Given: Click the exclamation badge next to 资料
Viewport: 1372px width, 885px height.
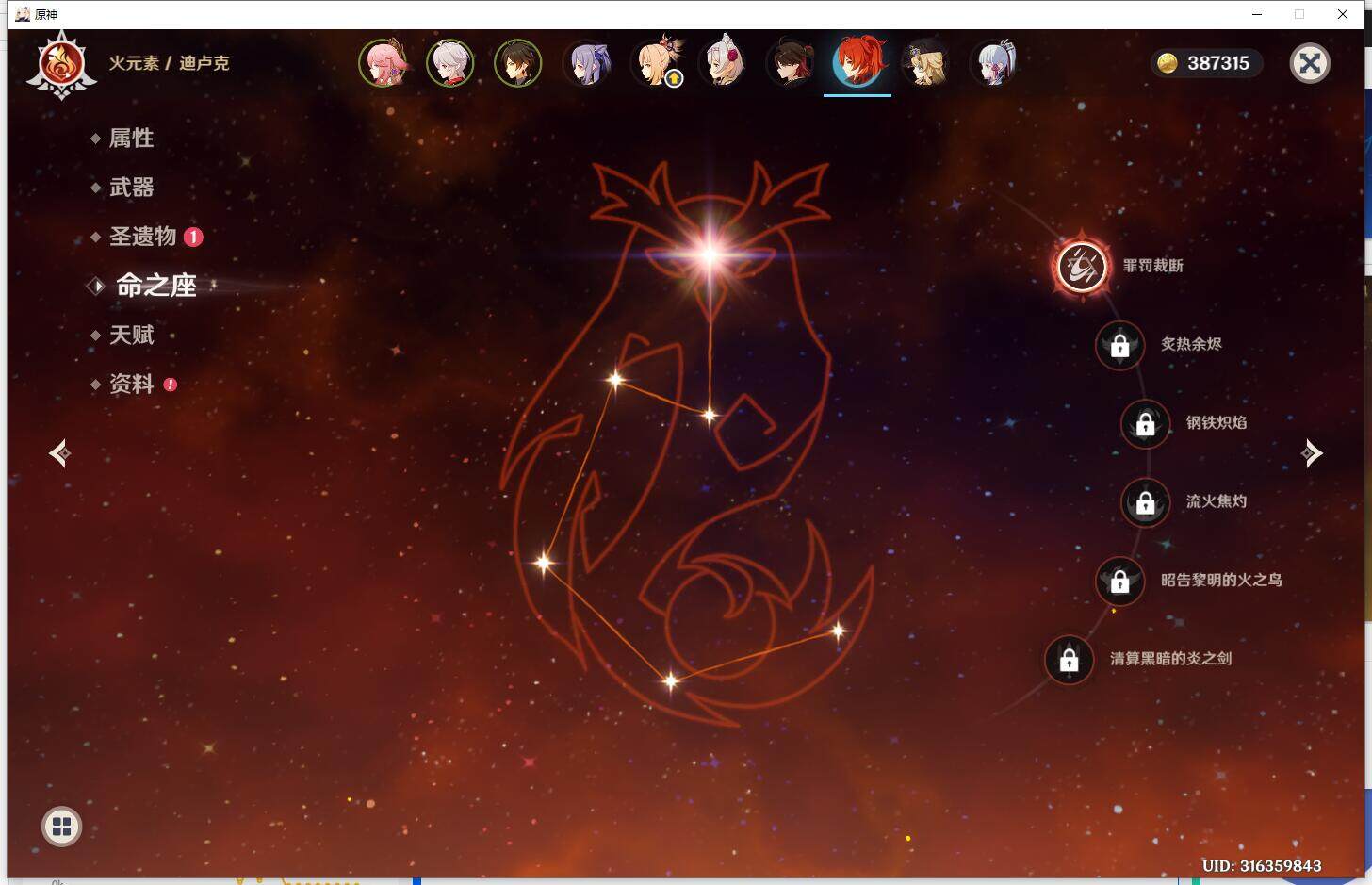Looking at the screenshot, I should point(170,385).
